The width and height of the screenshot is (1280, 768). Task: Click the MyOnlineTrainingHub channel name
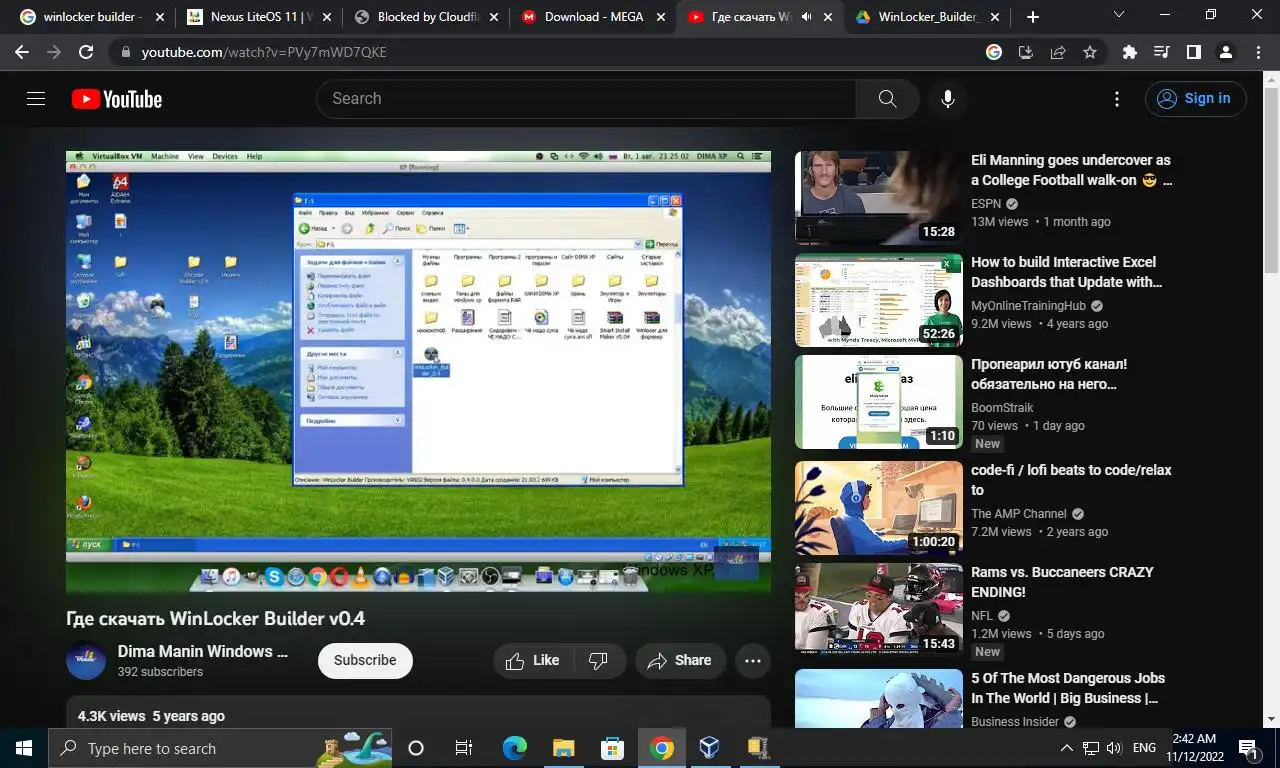[1028, 306]
